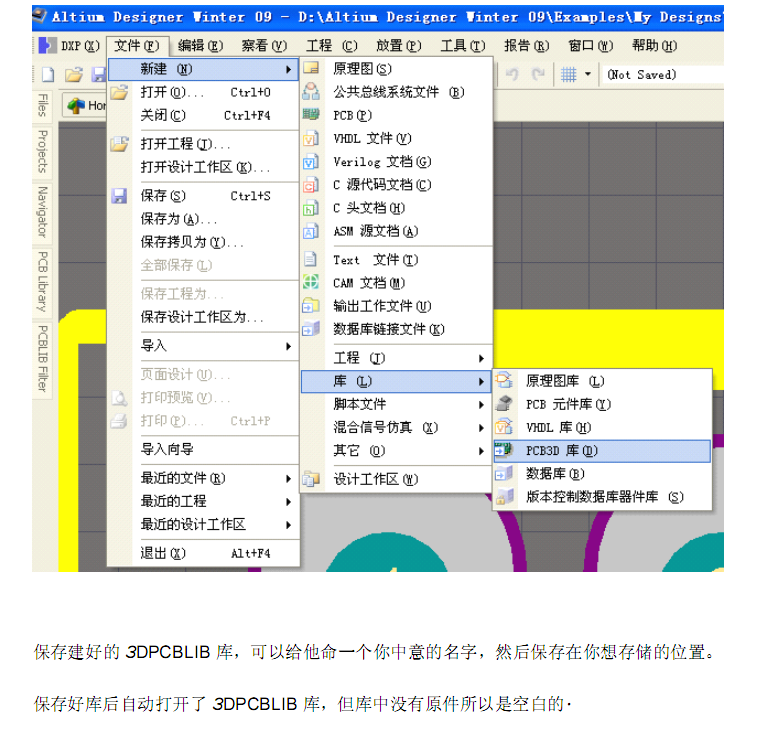Click the C 头文档 (H) icon
This screenshot has width=784, height=754.
(x=311, y=208)
